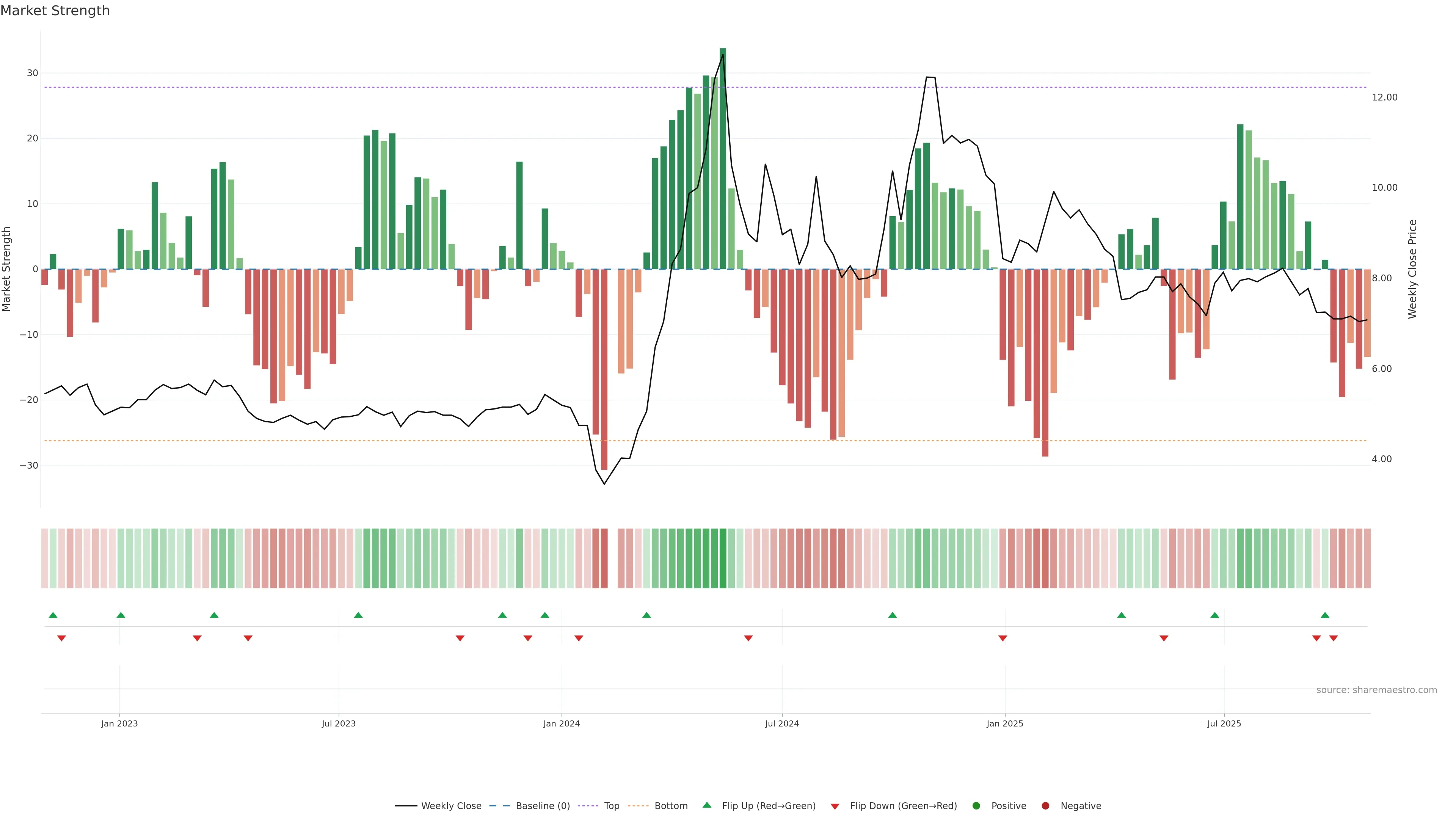
Task: Click the dark red Negative circle legend icon
Action: pos(1045,805)
